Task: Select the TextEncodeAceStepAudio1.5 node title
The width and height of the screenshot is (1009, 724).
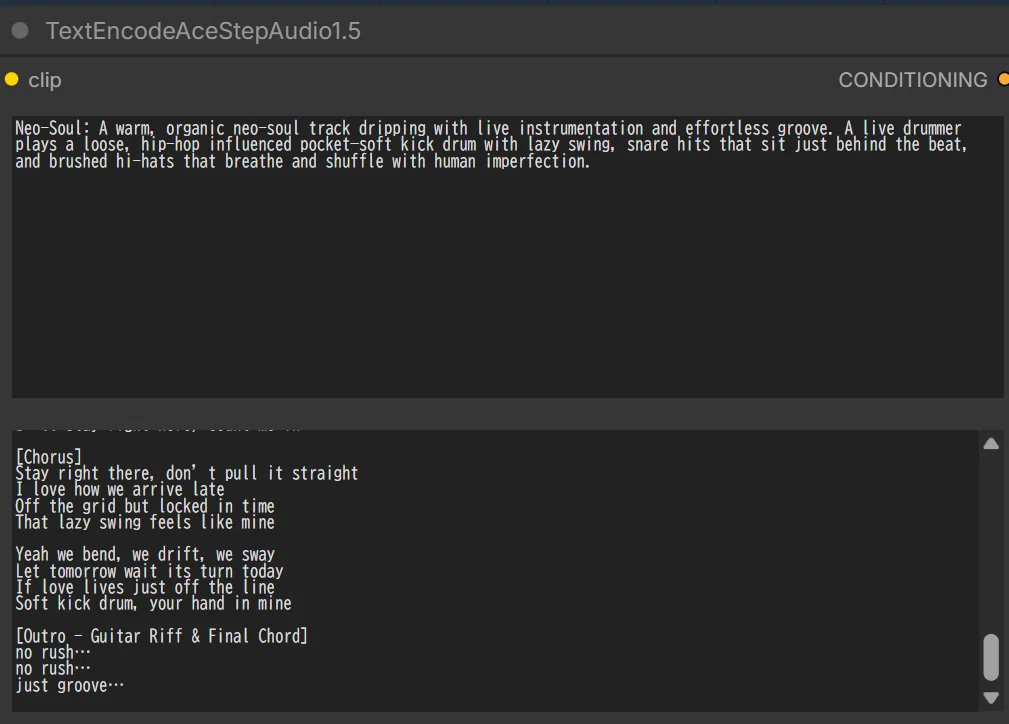Action: (x=203, y=31)
